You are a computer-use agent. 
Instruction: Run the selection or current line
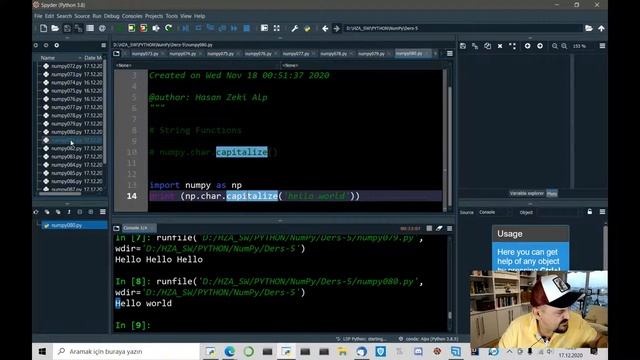coord(156,28)
